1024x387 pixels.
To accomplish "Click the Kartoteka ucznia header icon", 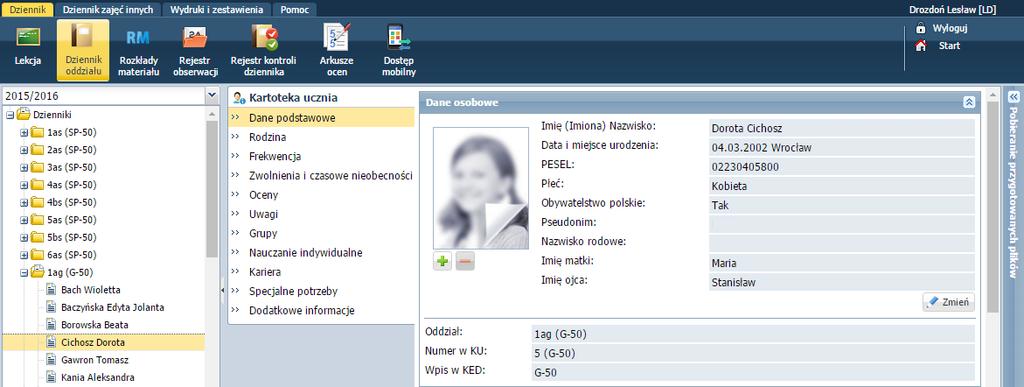I will [239, 99].
